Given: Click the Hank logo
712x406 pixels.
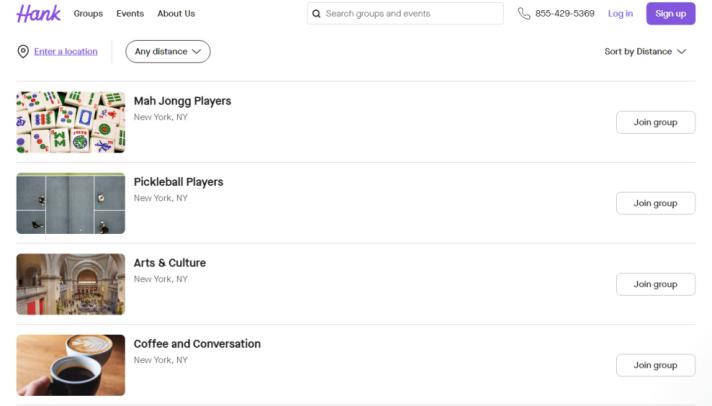Looking at the screenshot, I should [x=38, y=14].
